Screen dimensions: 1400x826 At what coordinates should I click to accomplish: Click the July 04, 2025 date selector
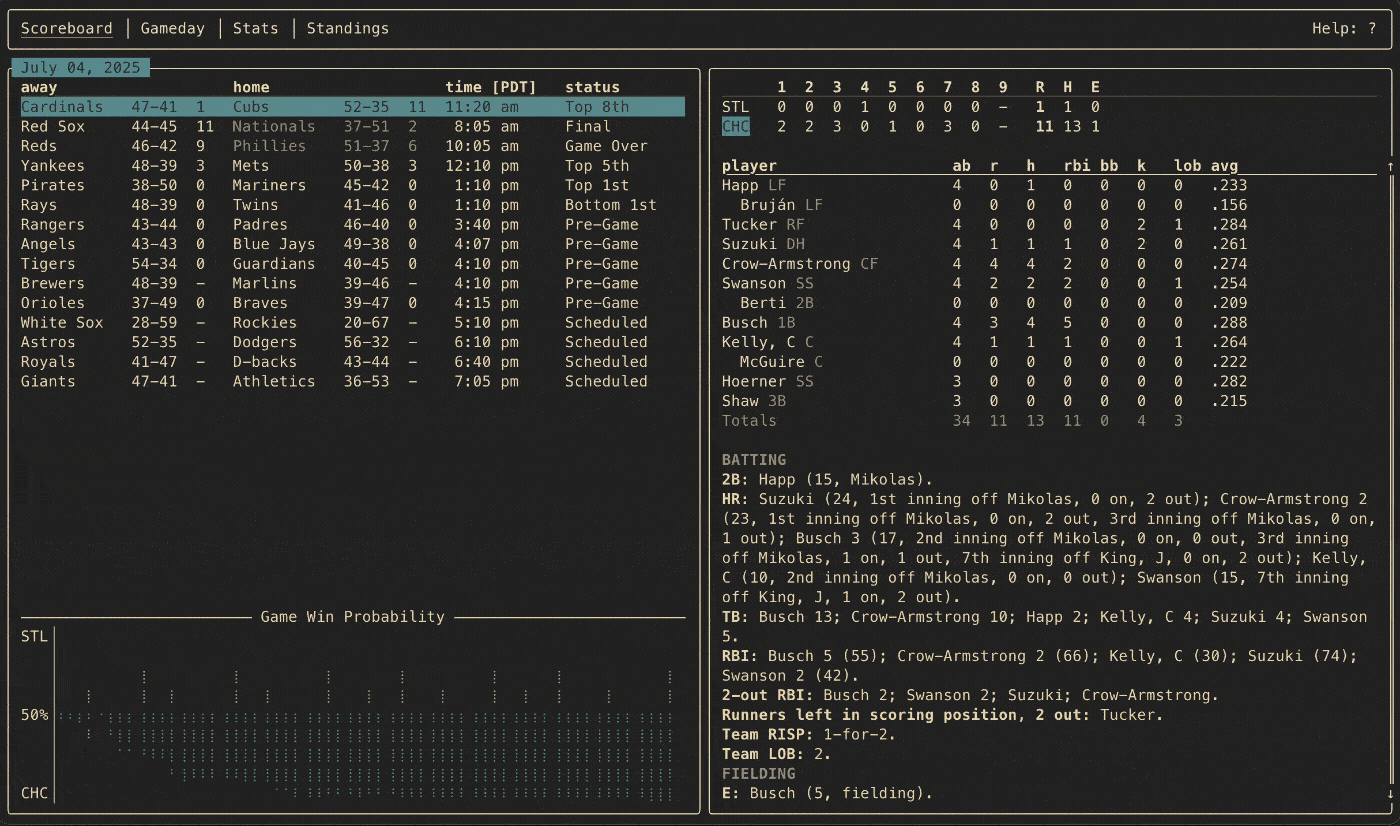coord(82,67)
